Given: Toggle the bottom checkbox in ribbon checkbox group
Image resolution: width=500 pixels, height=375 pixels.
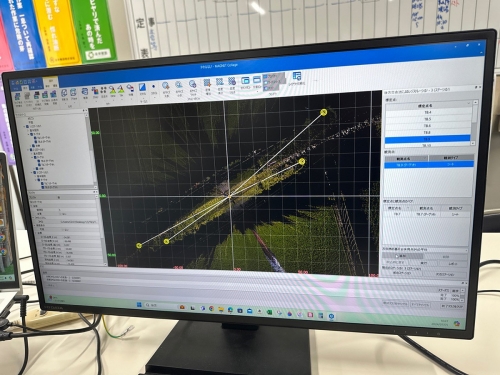Looking at the screenshot, I should click(266, 88).
